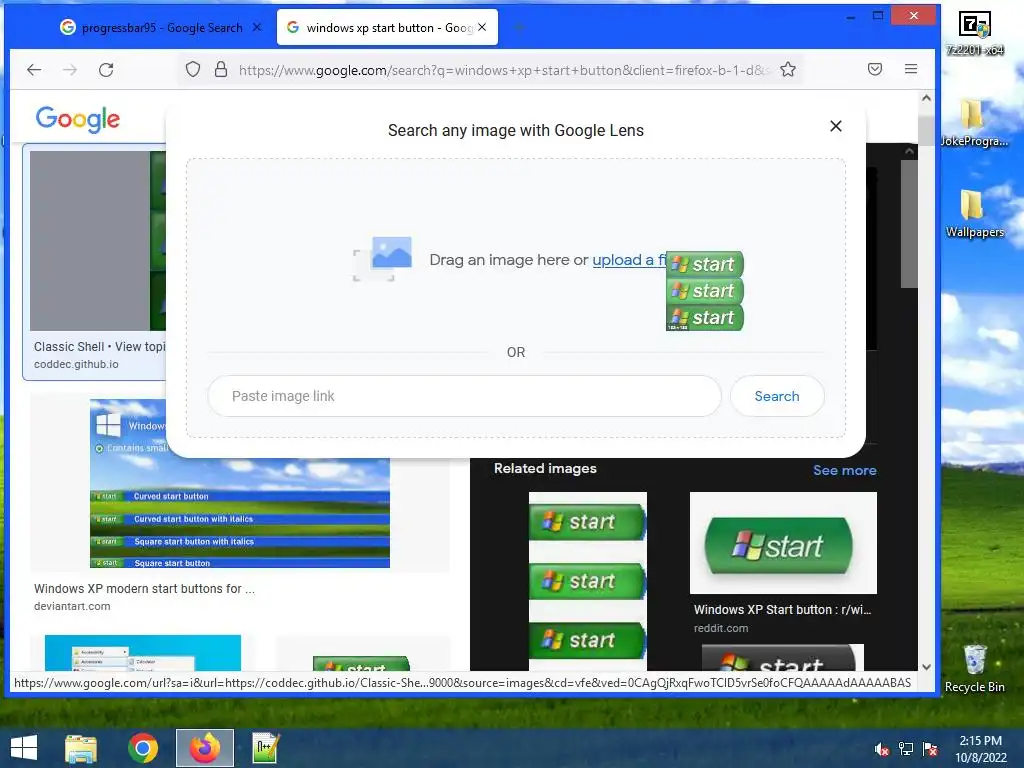Click the page scrollbar down arrow
The width and height of the screenshot is (1024, 768).
click(x=926, y=667)
